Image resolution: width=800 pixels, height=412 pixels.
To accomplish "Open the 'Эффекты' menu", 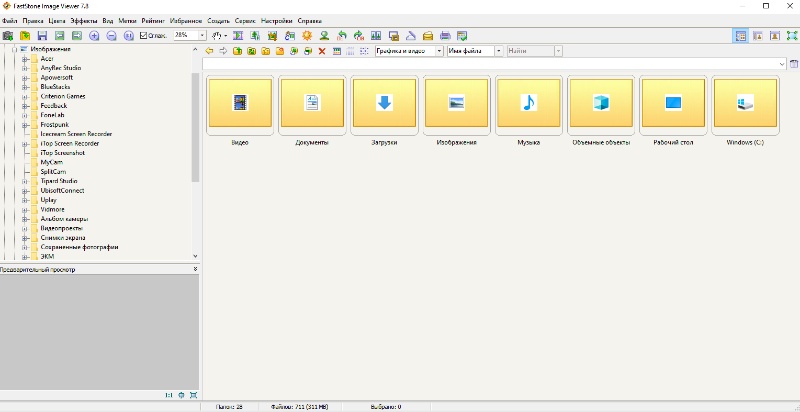I will click(x=85, y=20).
